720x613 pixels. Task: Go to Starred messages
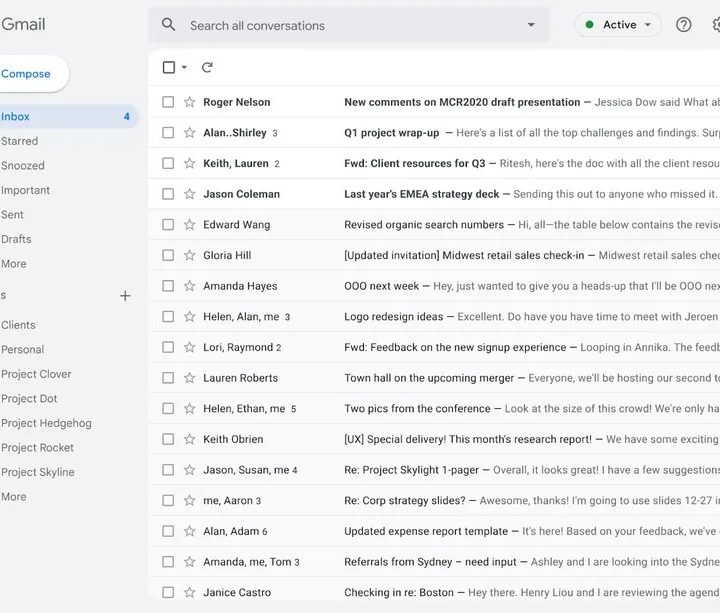pos(19,141)
